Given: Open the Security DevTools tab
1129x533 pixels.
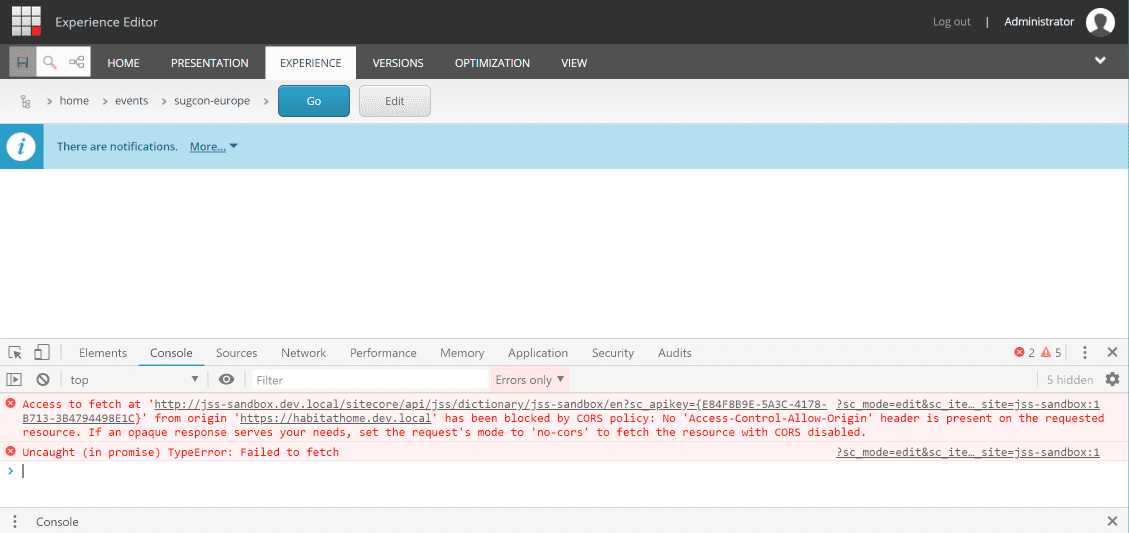Looking at the screenshot, I should [x=613, y=353].
